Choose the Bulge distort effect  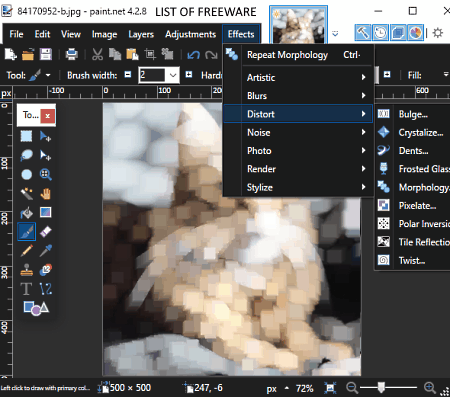pos(413,114)
